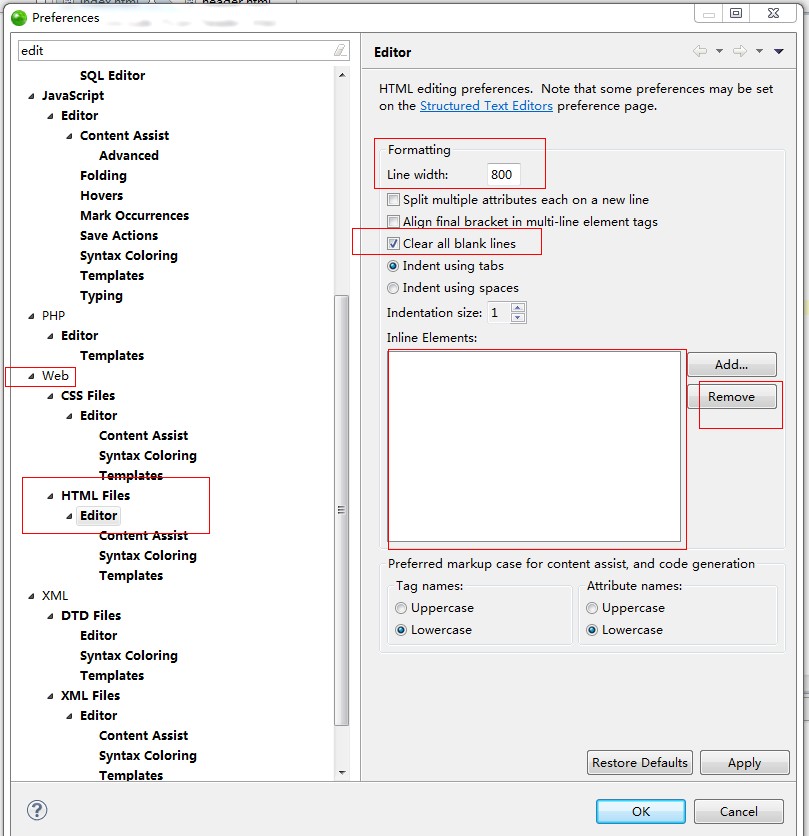Open the preferences page view menu arrow
This screenshot has height=836, width=809.
pyautogui.click(x=779, y=52)
